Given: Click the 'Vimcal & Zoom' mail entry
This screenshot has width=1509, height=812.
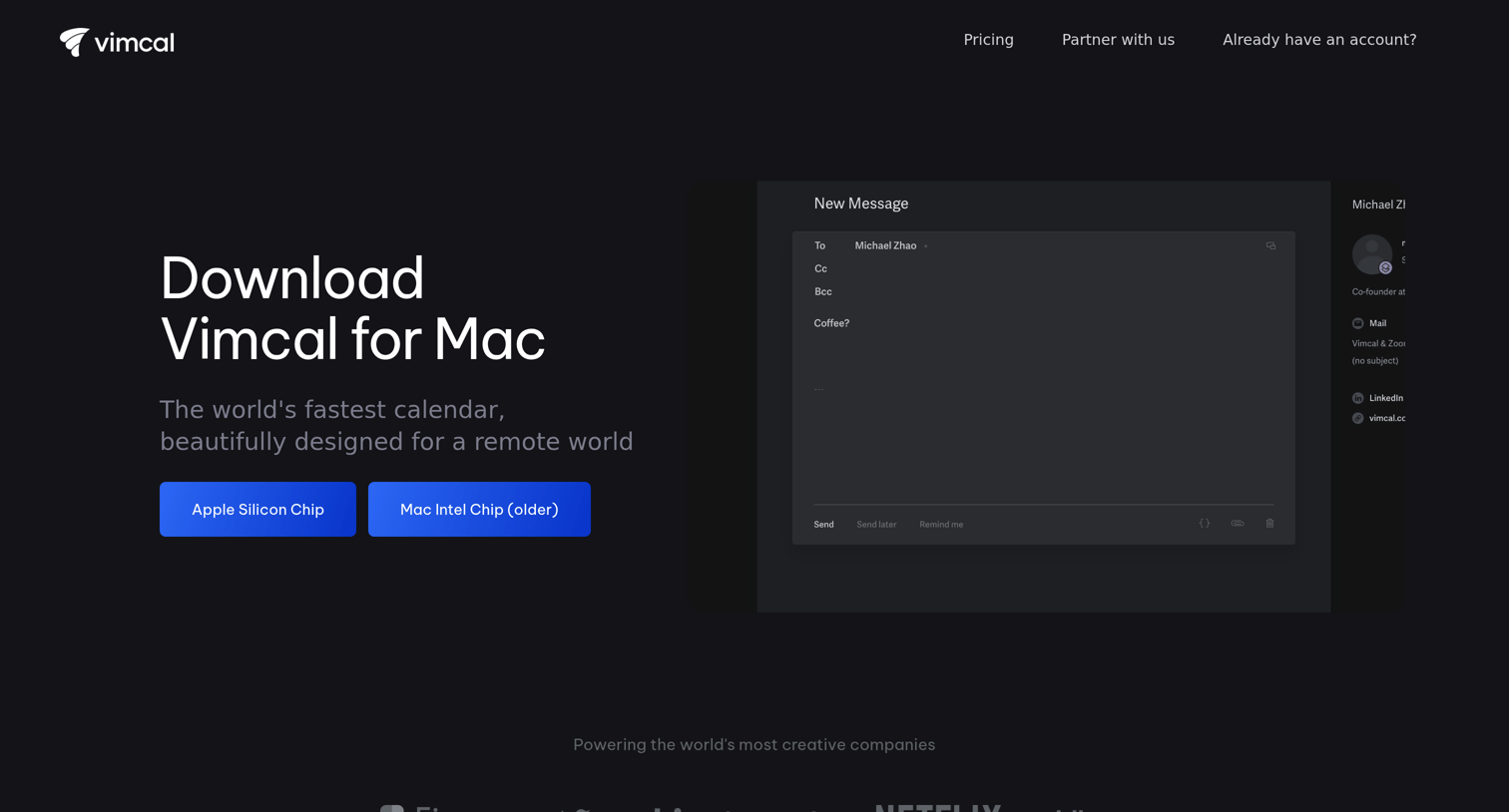Looking at the screenshot, I should [x=1378, y=343].
